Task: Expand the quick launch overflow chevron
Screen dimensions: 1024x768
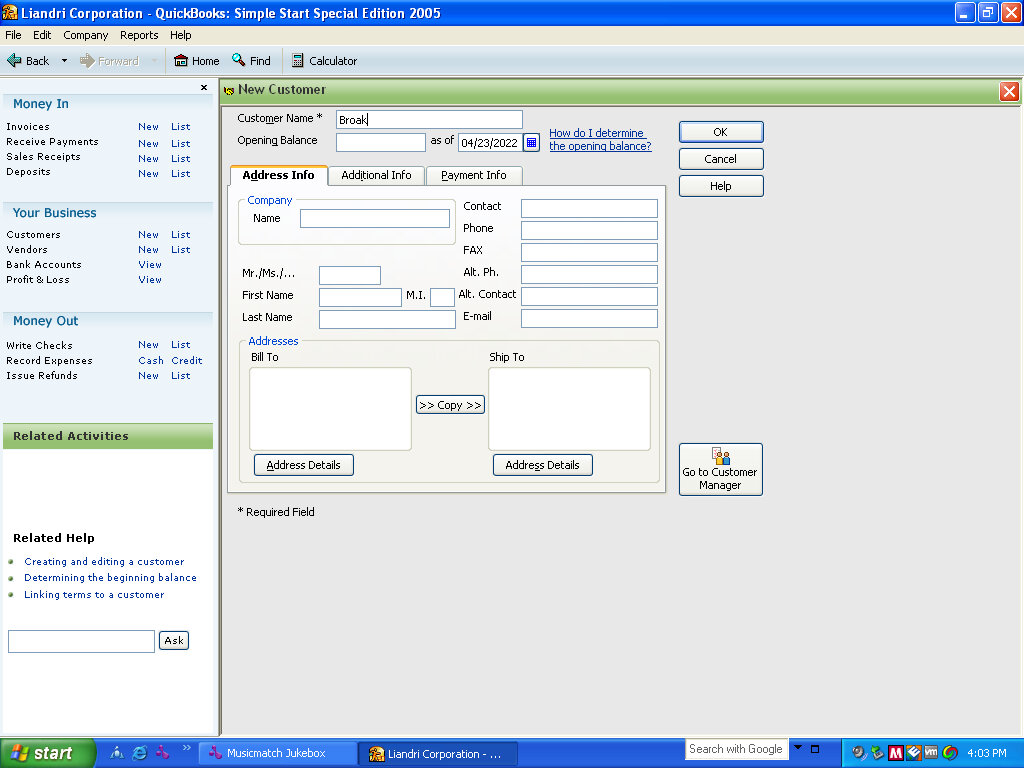Action: (x=185, y=749)
